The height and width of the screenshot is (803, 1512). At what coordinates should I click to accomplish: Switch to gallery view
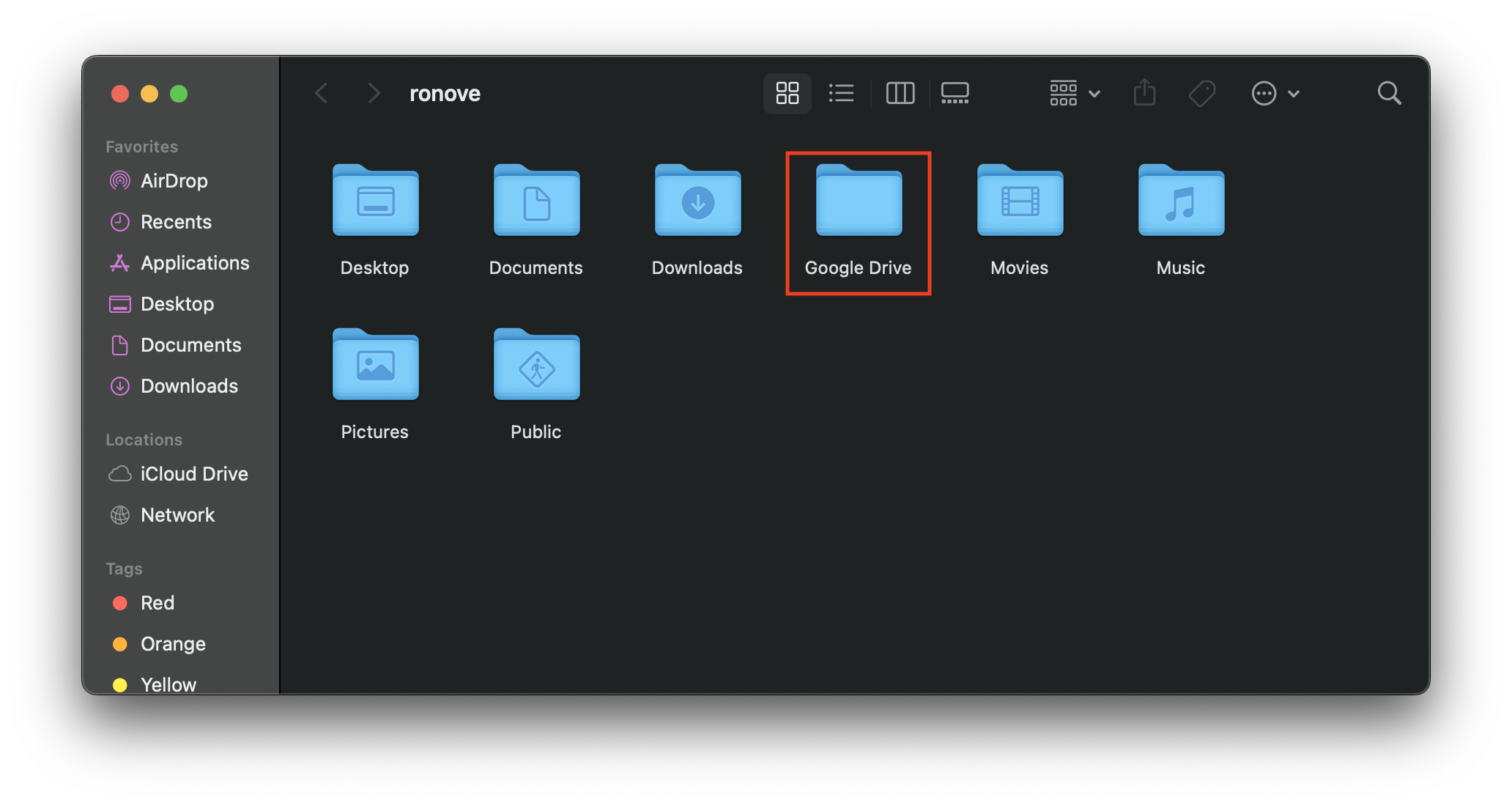point(955,93)
